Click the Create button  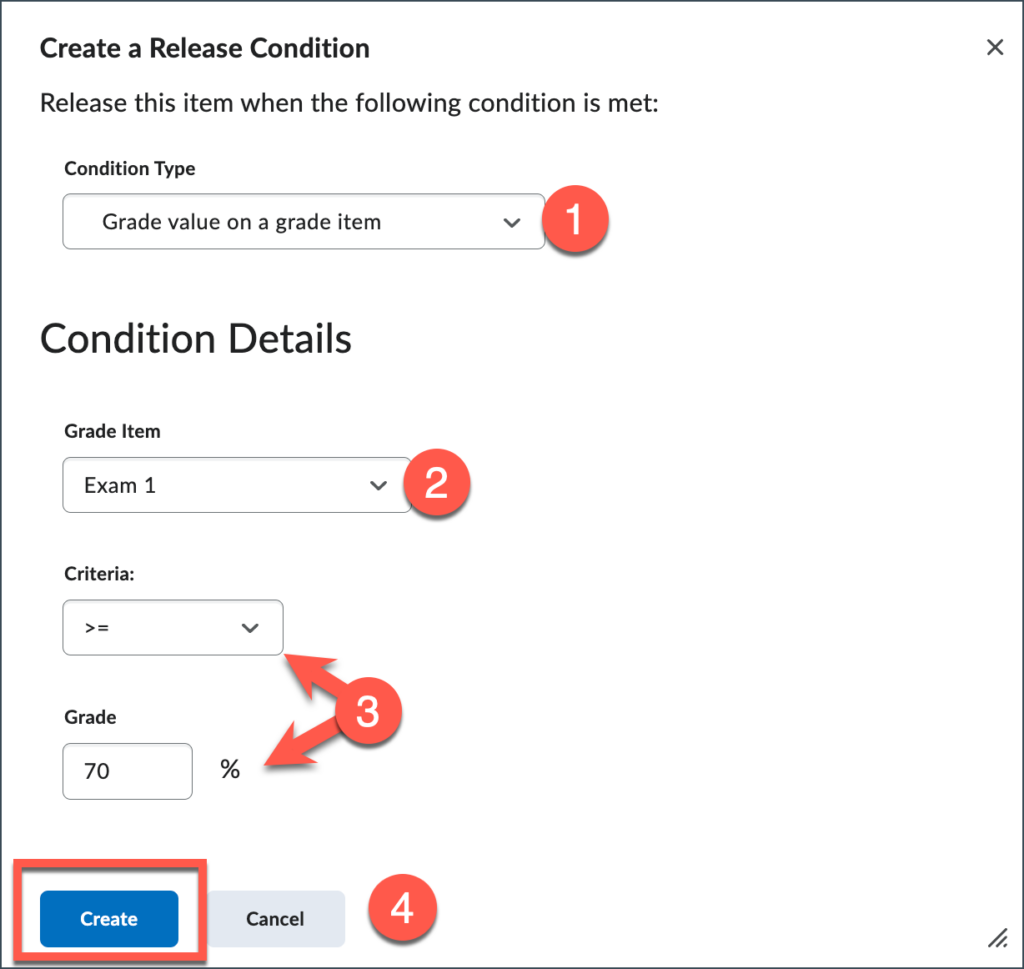108,918
